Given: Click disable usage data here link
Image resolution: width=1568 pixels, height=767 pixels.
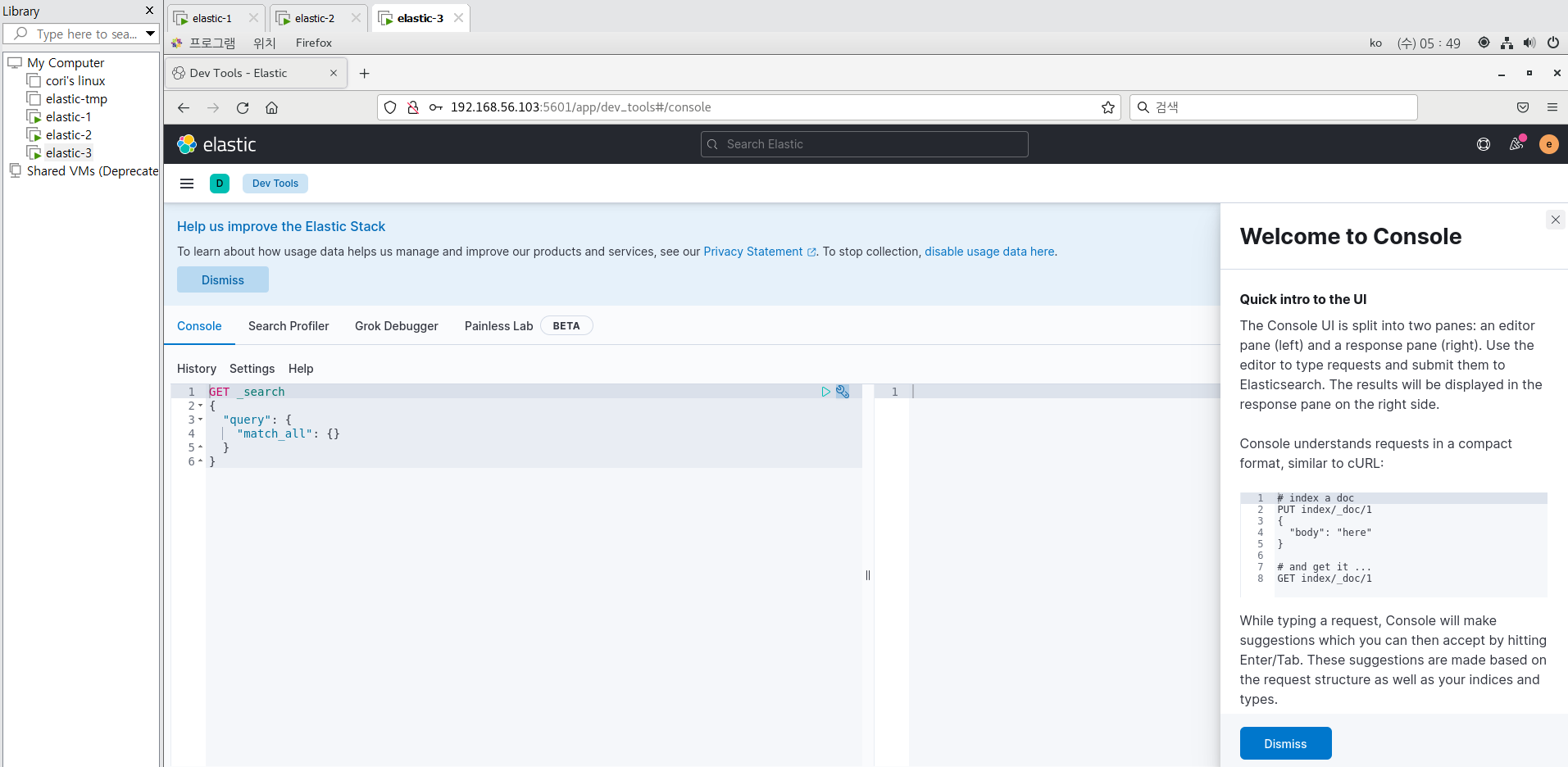Looking at the screenshot, I should coord(989,252).
